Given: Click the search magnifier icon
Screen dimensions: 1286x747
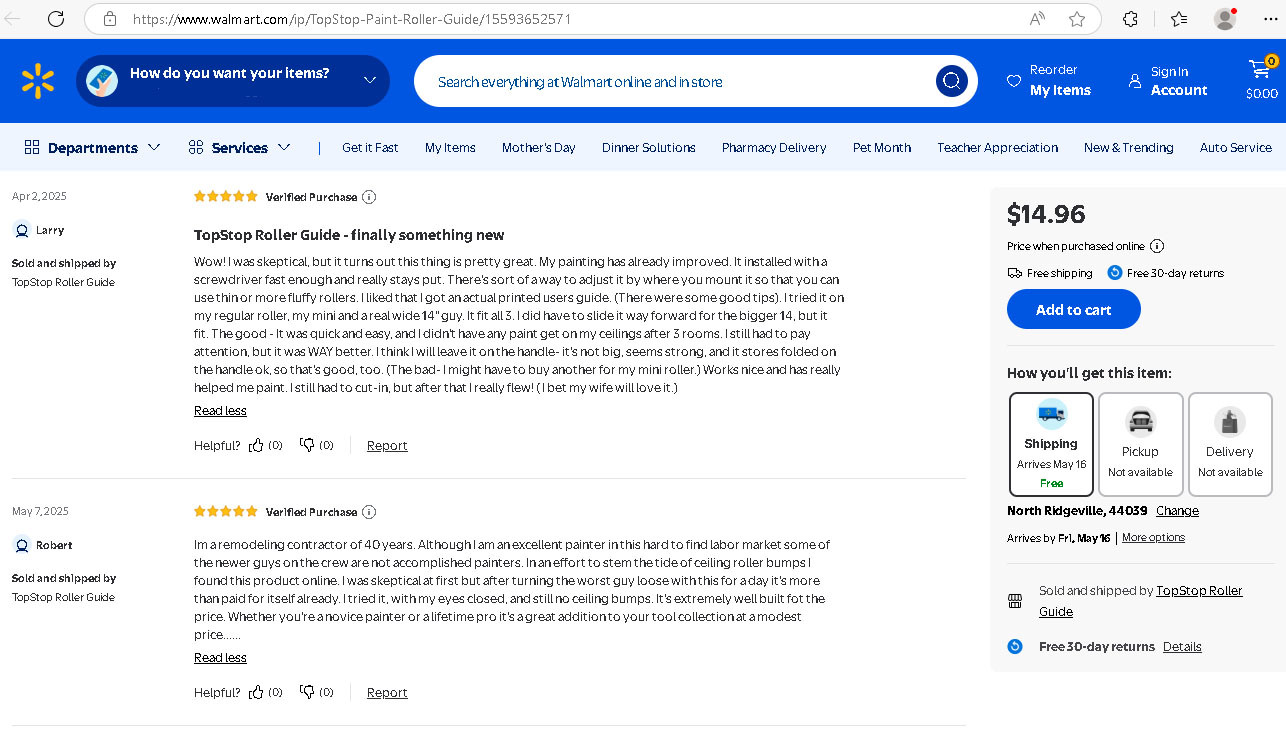Looking at the screenshot, I should pyautogui.click(x=951, y=81).
